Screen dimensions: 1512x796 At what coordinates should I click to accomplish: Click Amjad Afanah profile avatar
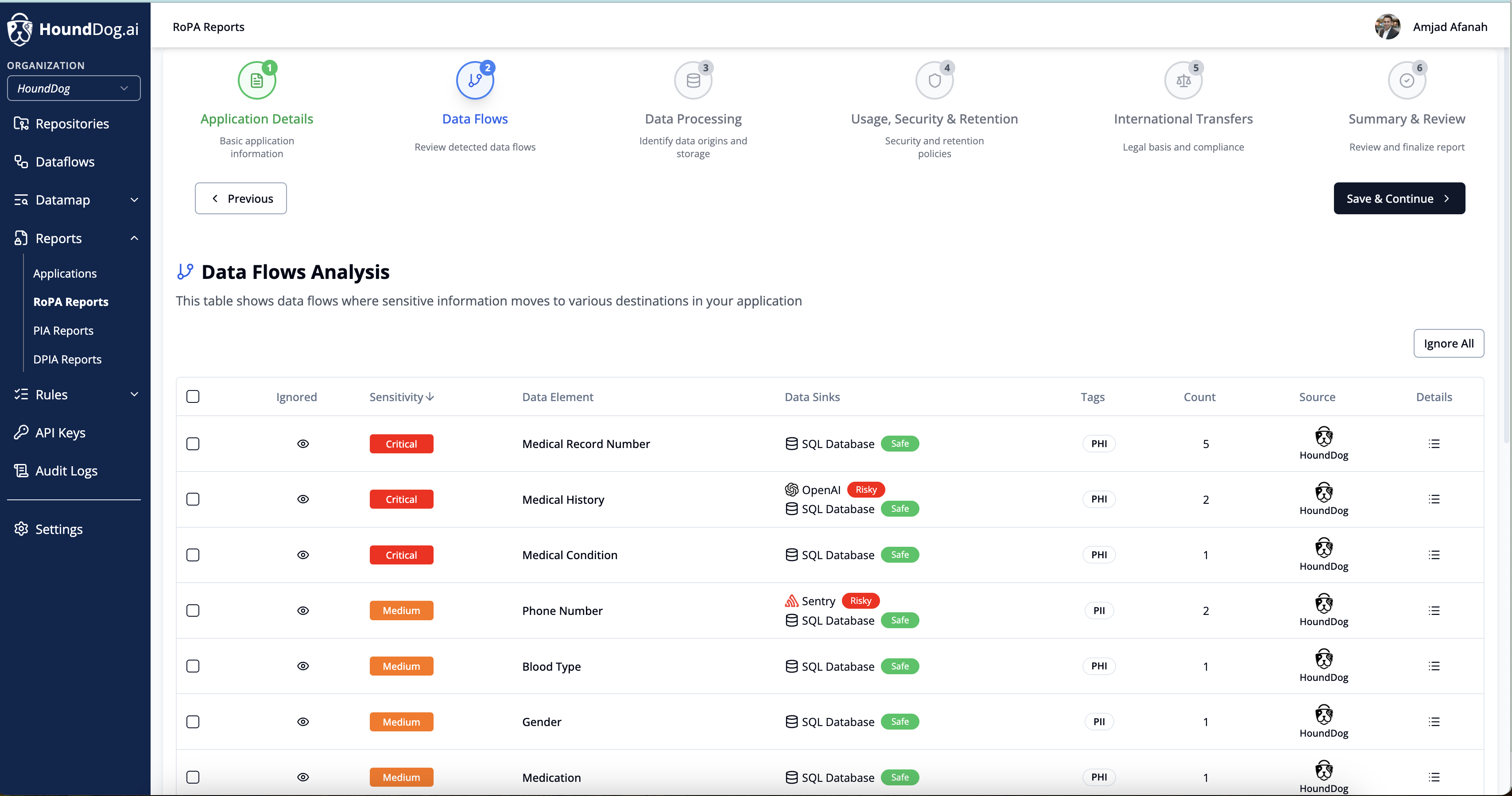(1387, 27)
